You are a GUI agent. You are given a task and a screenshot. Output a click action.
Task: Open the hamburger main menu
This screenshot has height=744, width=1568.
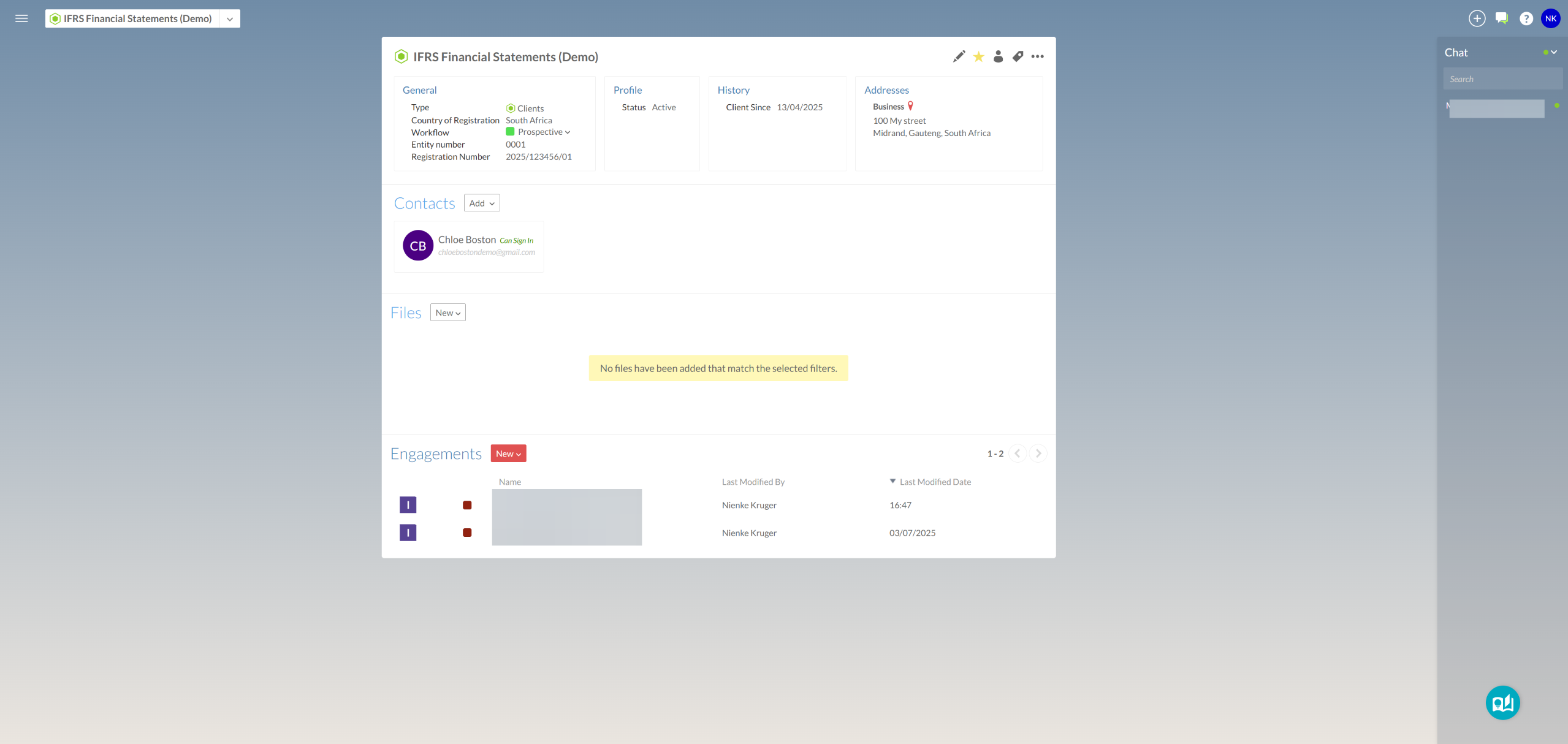[x=21, y=18]
